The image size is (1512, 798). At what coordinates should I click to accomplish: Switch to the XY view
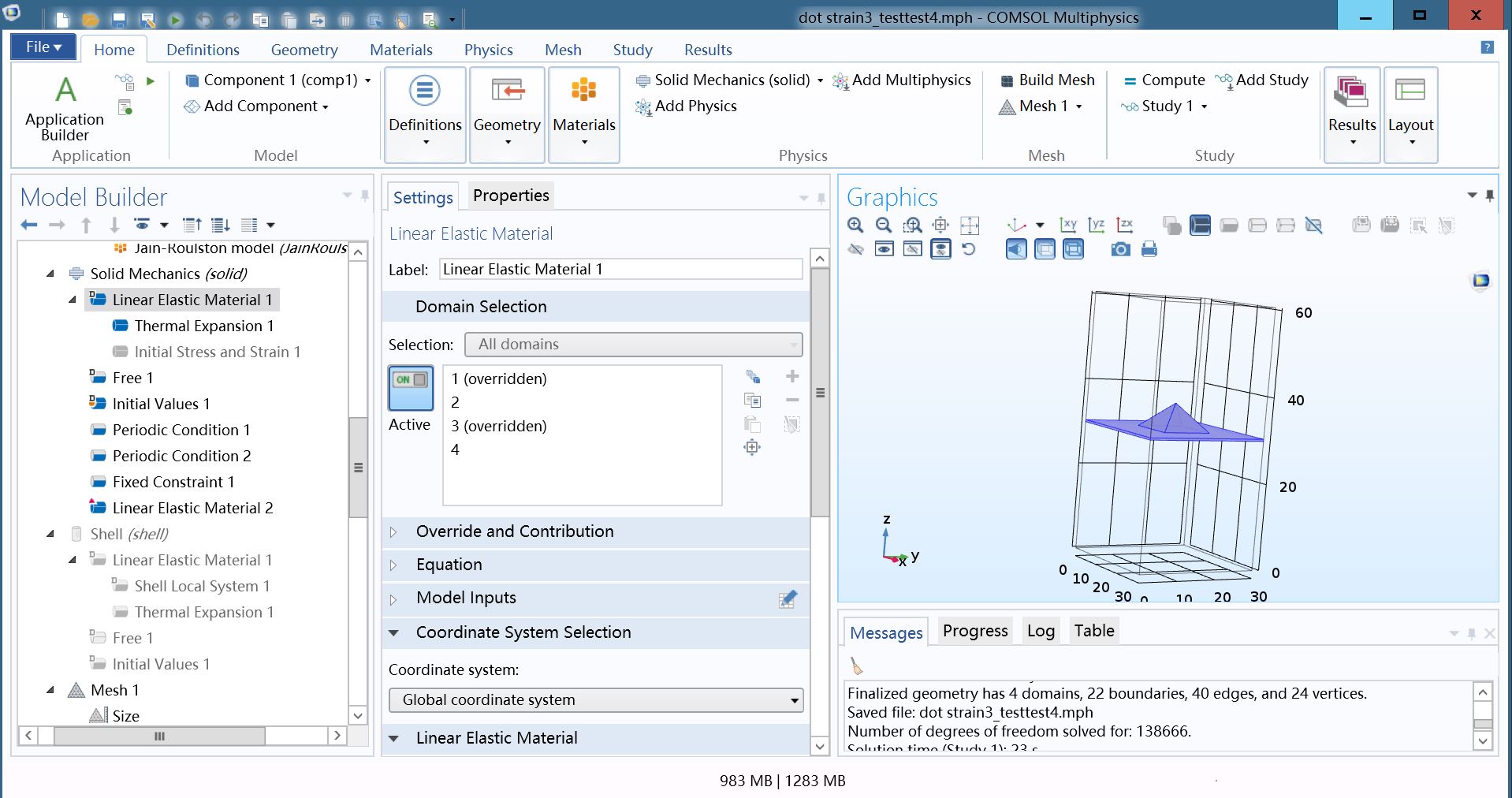(1068, 226)
